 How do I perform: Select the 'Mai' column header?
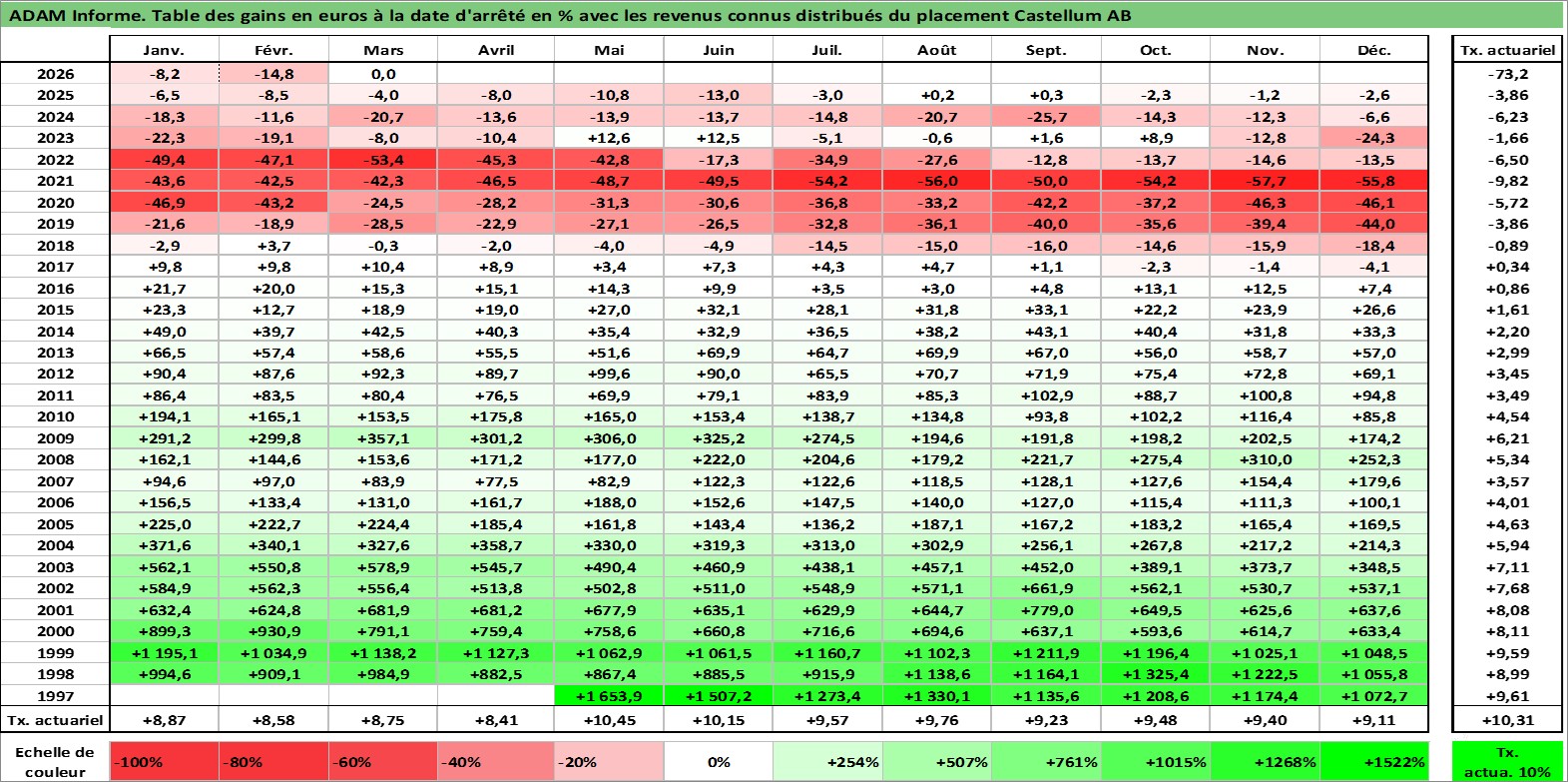point(609,50)
